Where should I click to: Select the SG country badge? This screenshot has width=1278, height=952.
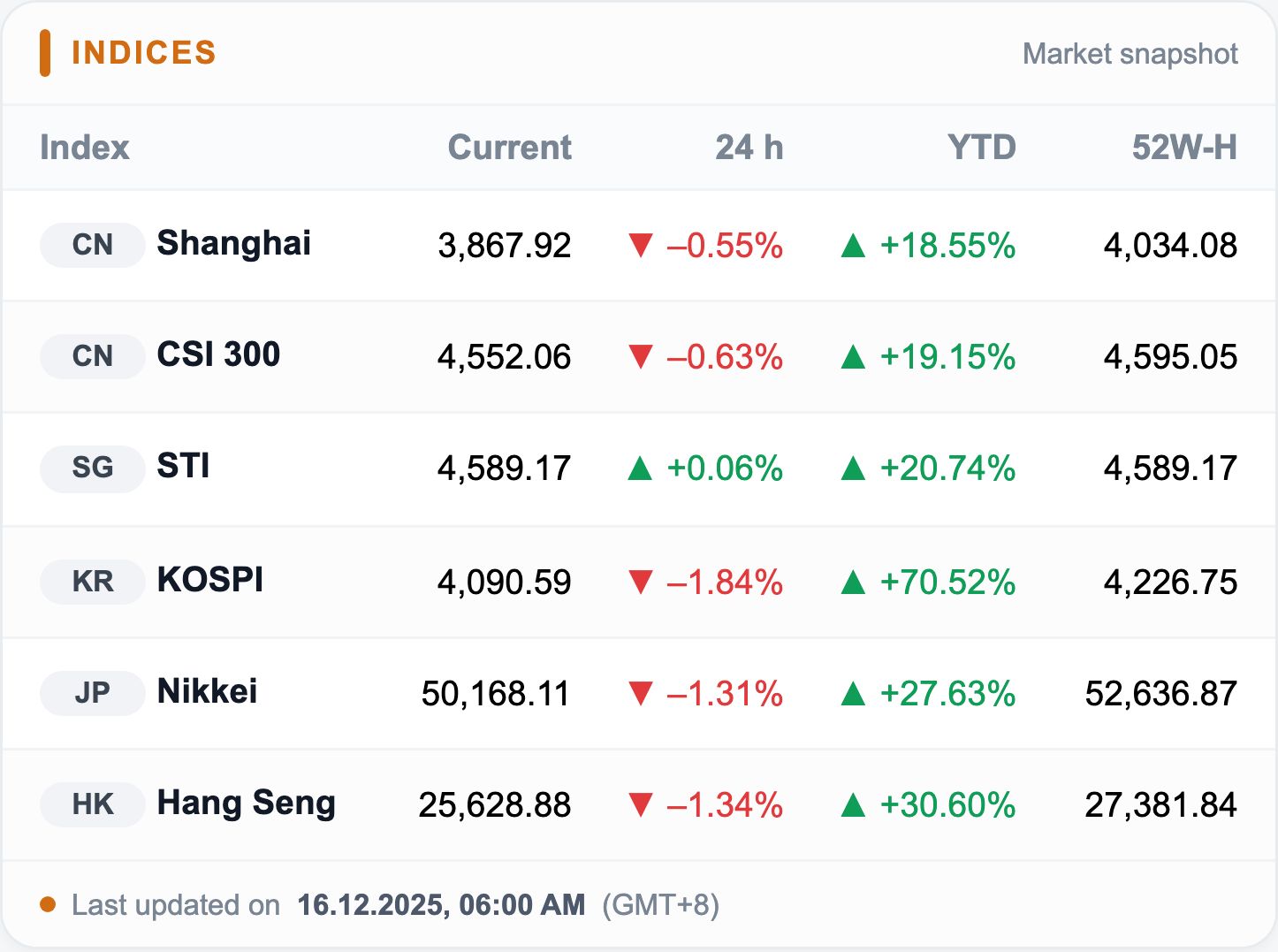coord(92,468)
